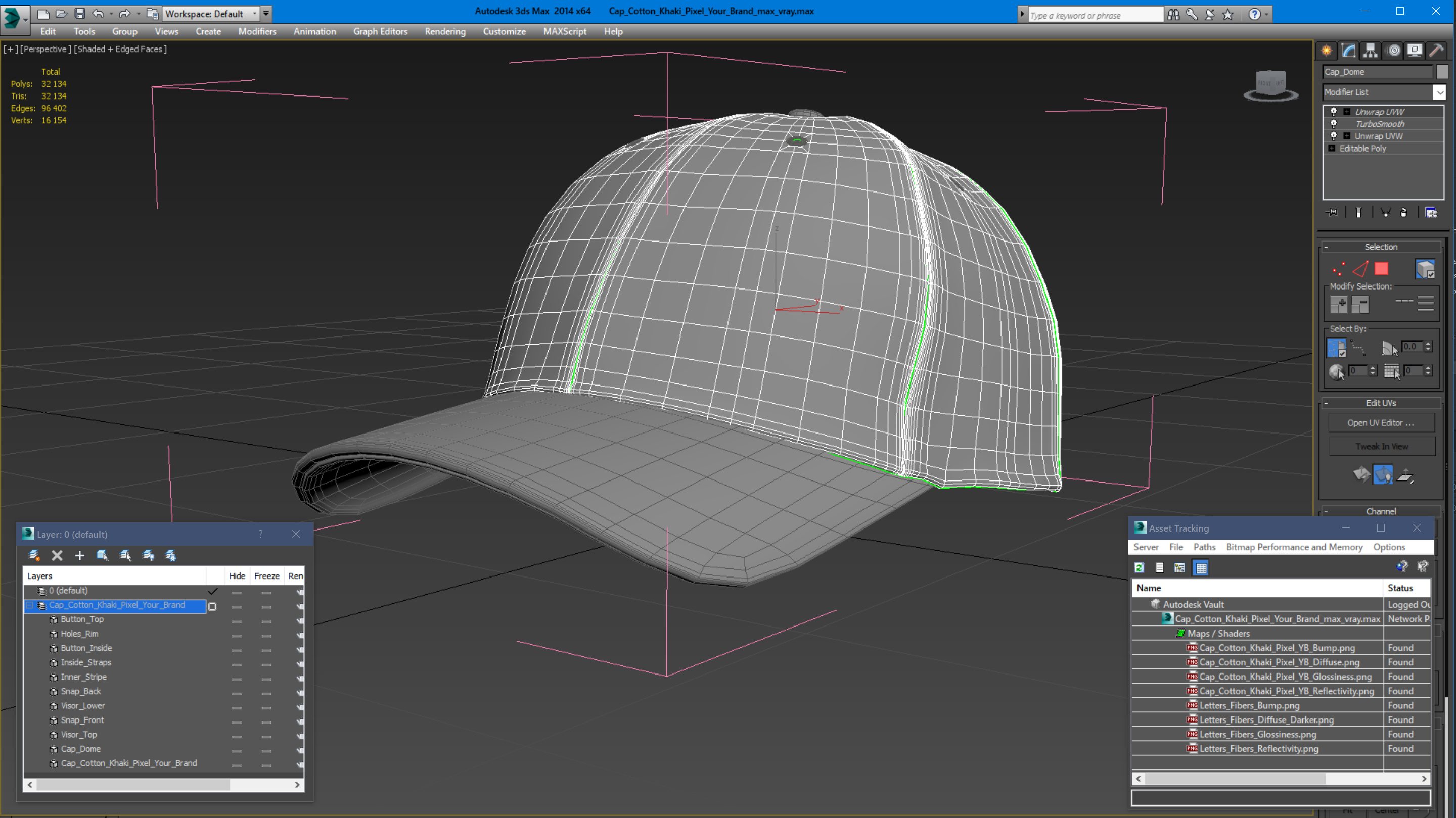Open the Hierarchy command panel tab
This screenshot has width=1456, height=818.
(1370, 51)
